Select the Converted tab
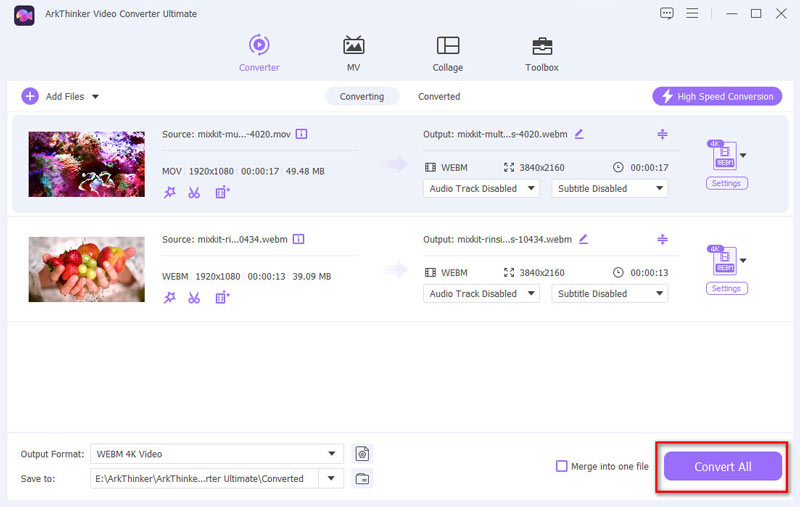The width and height of the screenshot is (800, 507). coord(439,96)
